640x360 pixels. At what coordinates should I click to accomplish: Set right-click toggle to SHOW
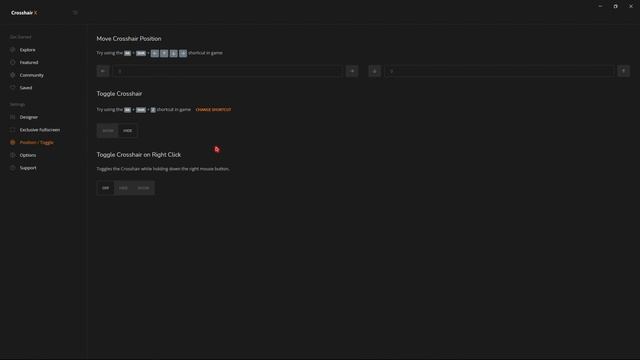(x=143, y=188)
